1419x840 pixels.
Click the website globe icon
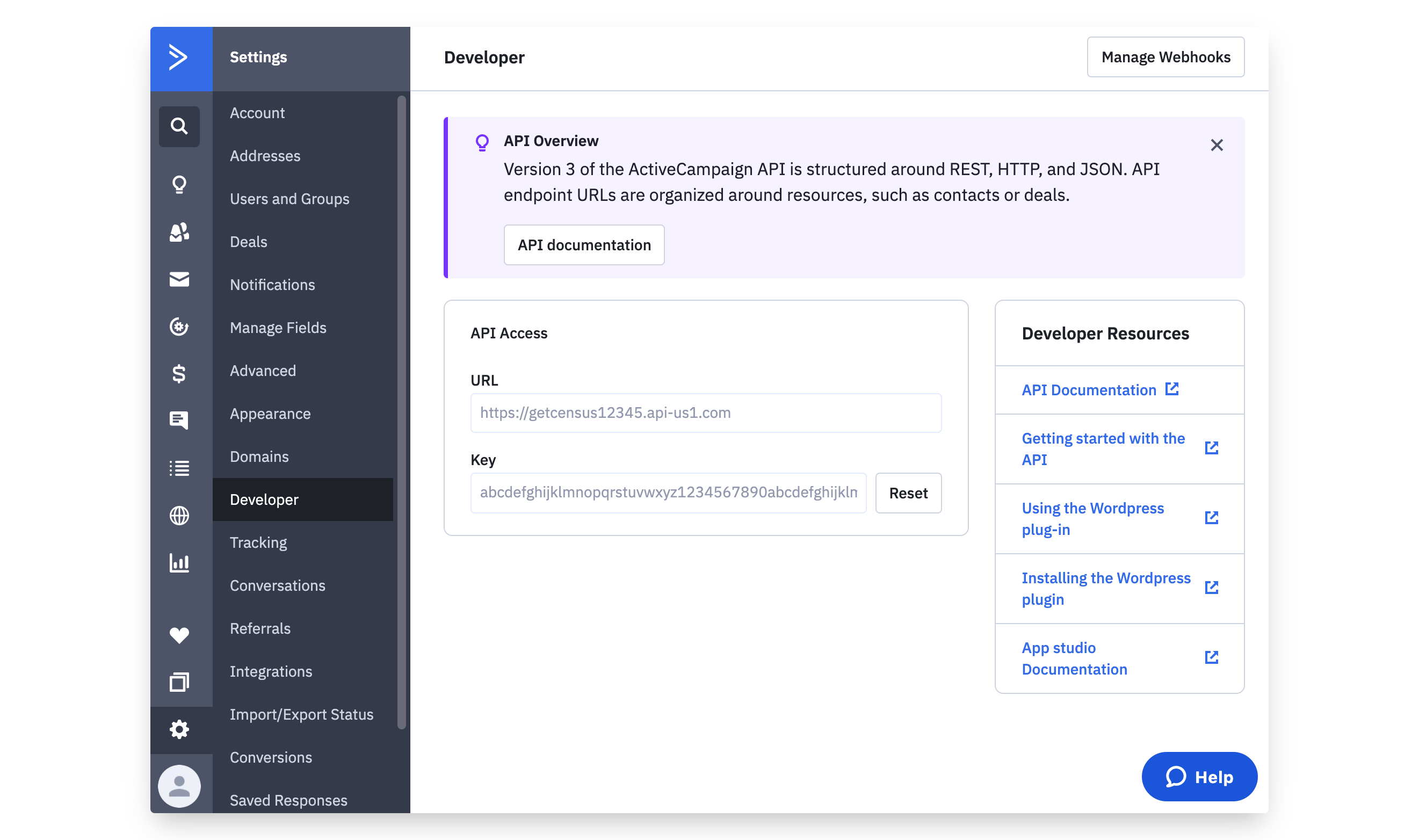[x=179, y=516]
